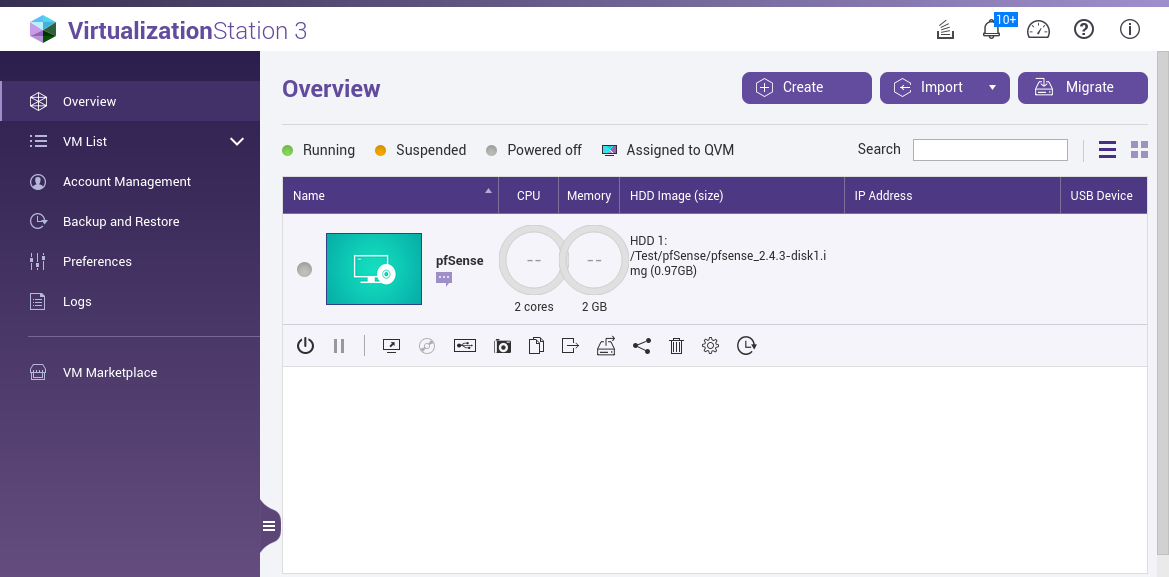
Task: Delete the pfSense VM with the trash icon
Action: (x=676, y=346)
